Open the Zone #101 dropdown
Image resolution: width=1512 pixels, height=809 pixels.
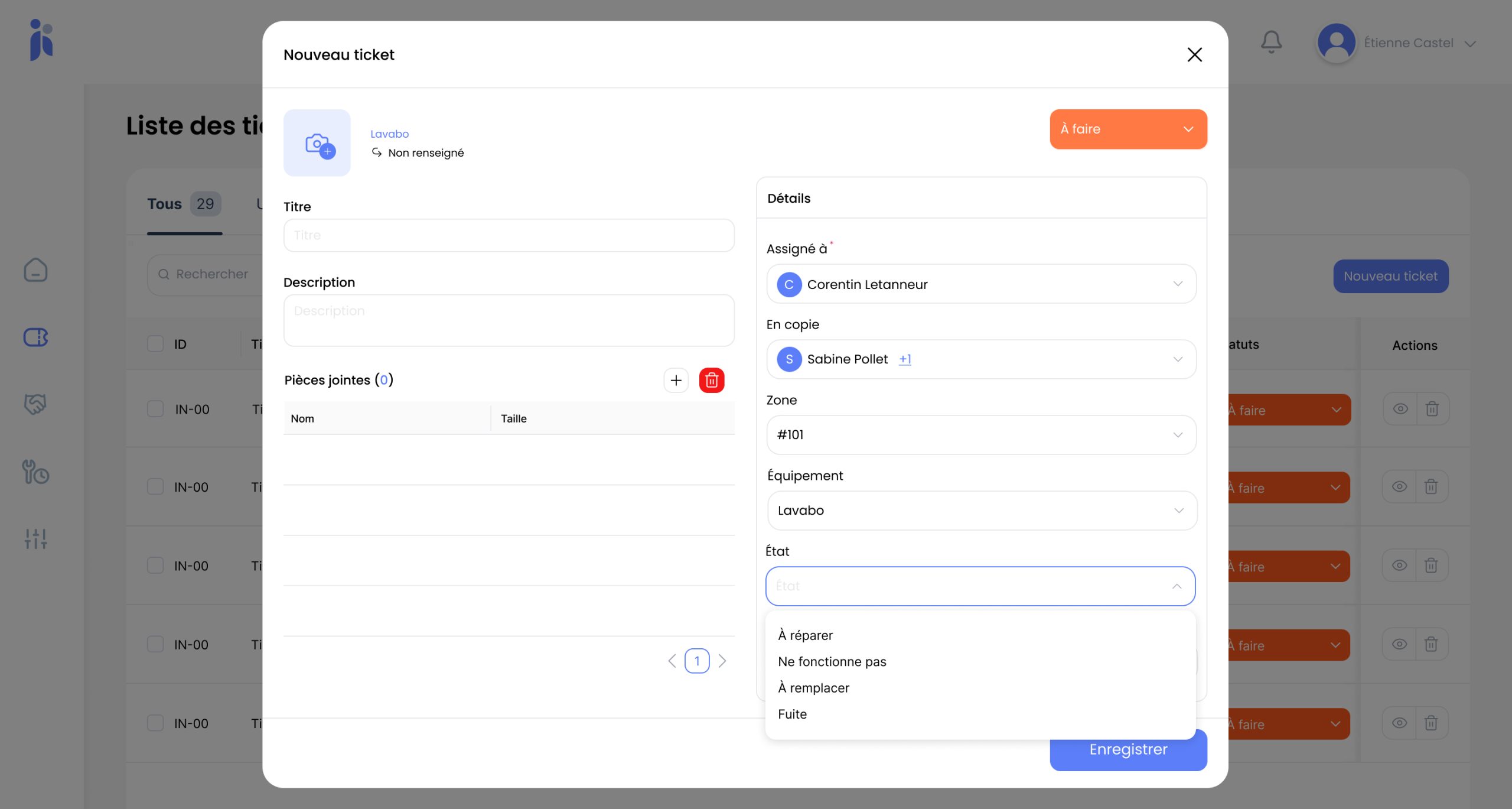coord(980,435)
